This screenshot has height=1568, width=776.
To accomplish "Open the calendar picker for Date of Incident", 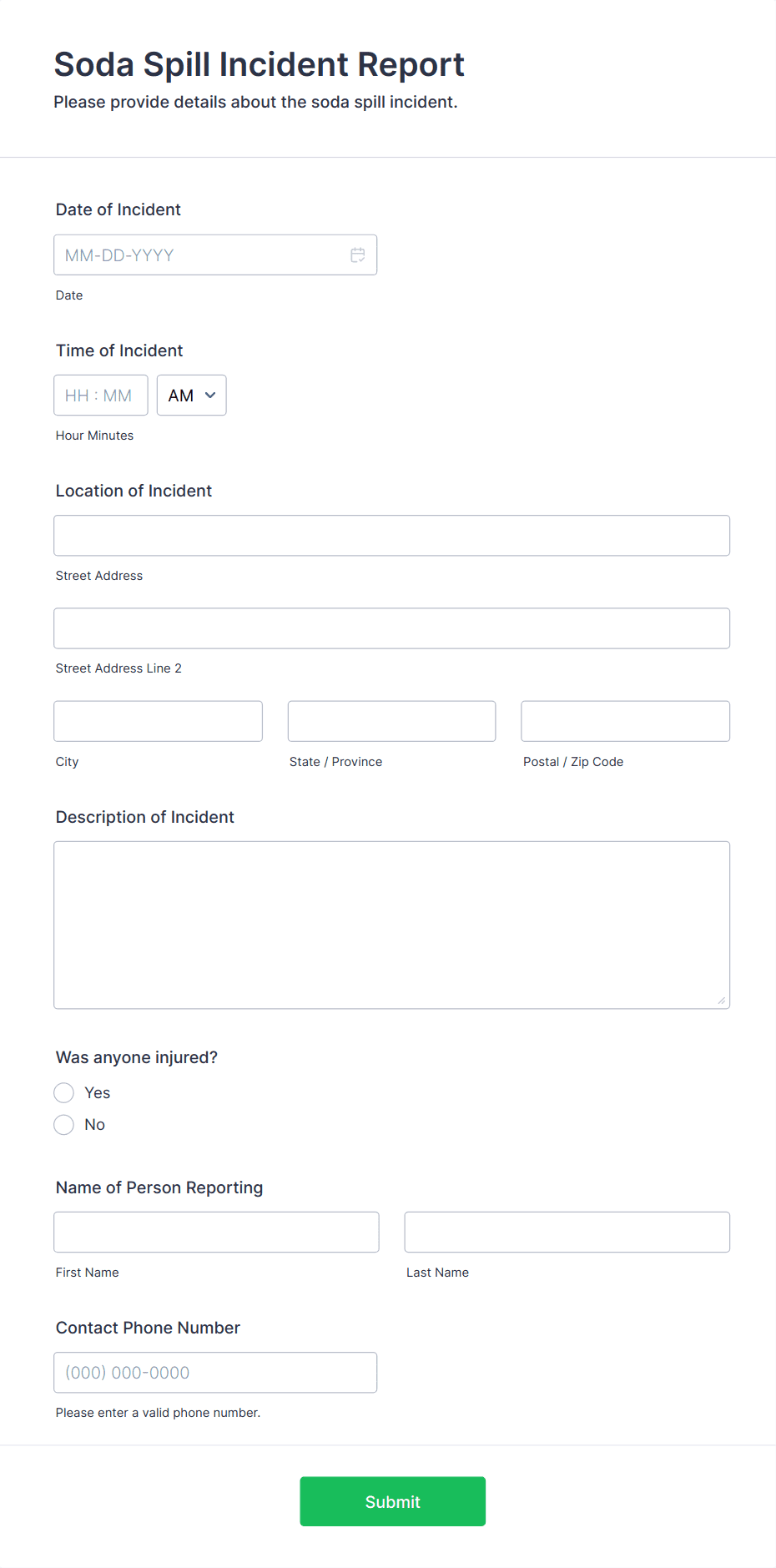I will (x=358, y=255).
